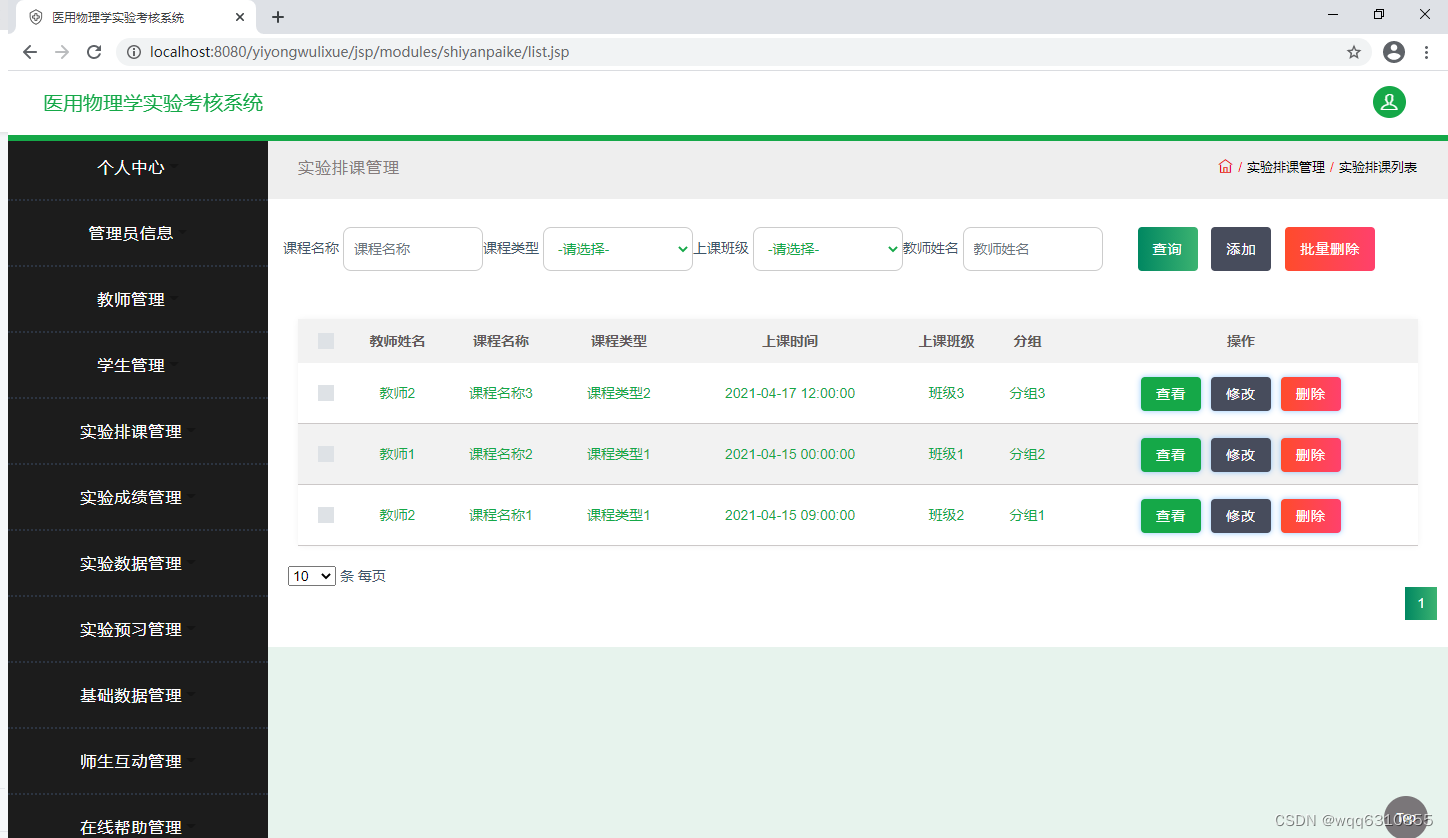Click the browser back arrow
The width and height of the screenshot is (1448, 838).
[30, 52]
